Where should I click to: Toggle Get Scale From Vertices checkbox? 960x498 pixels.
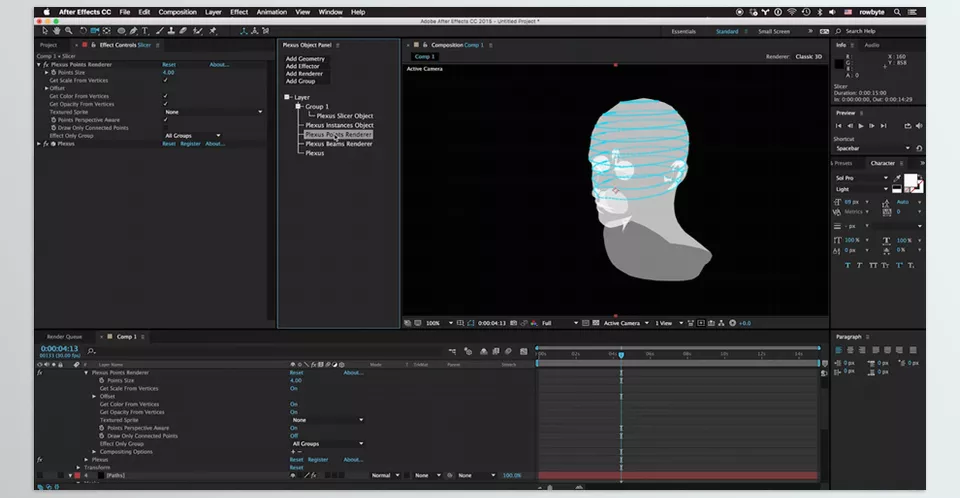tap(165, 80)
